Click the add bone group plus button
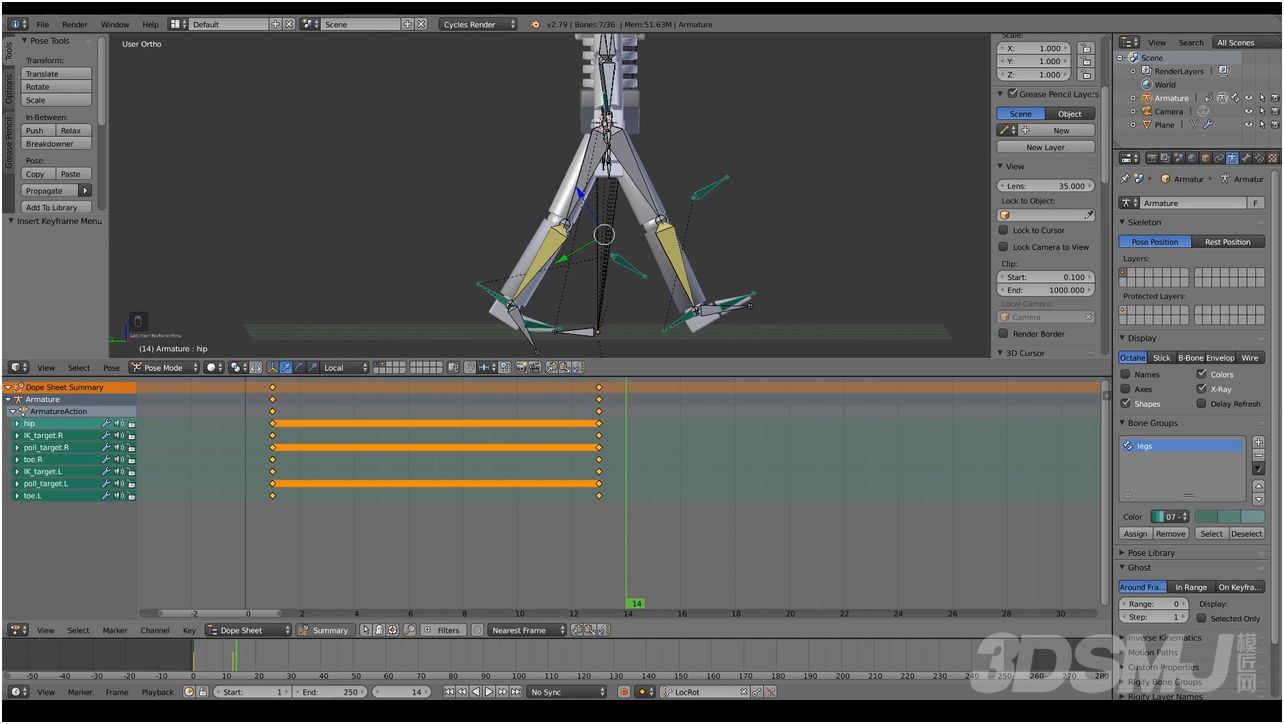 click(1259, 442)
